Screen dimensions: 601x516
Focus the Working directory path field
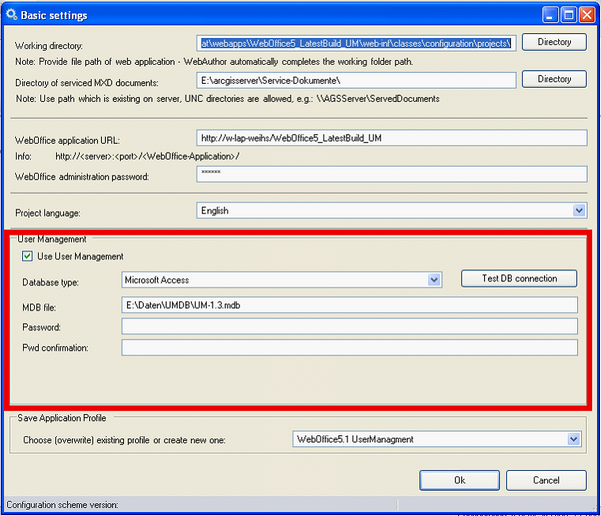pos(356,43)
